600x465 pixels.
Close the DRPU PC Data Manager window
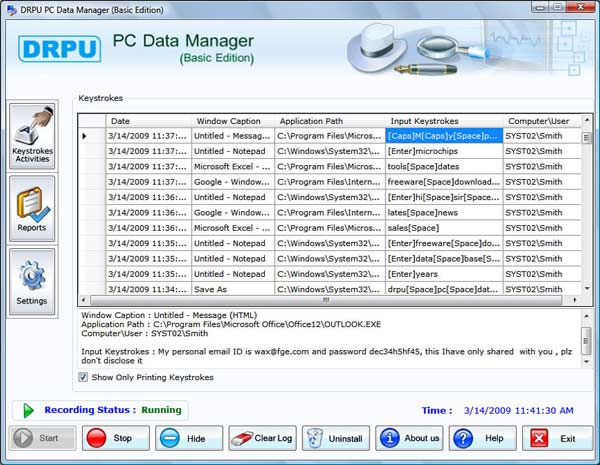(580, 7)
